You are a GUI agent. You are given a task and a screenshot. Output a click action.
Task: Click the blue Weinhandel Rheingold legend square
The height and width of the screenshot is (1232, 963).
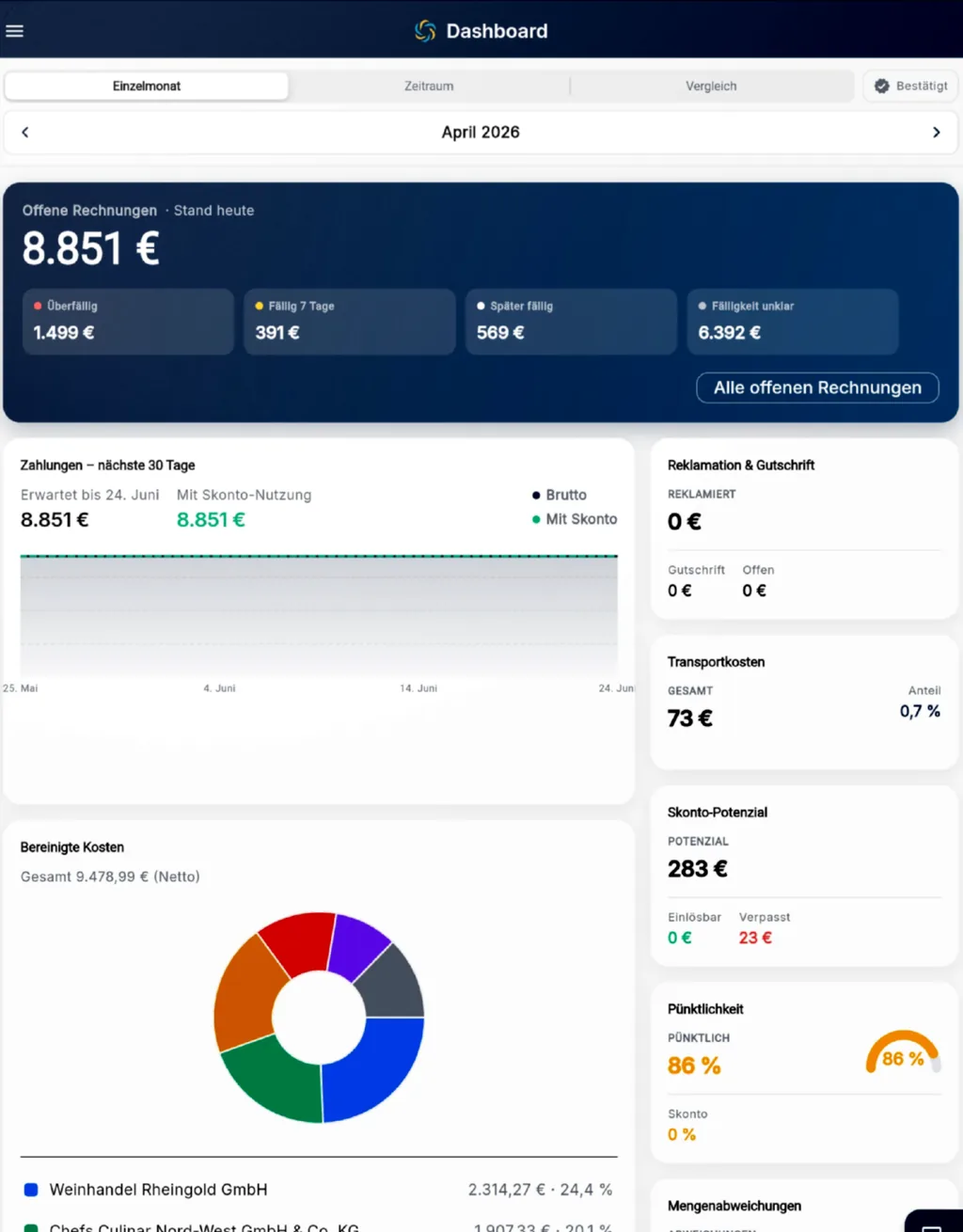pos(31,1190)
